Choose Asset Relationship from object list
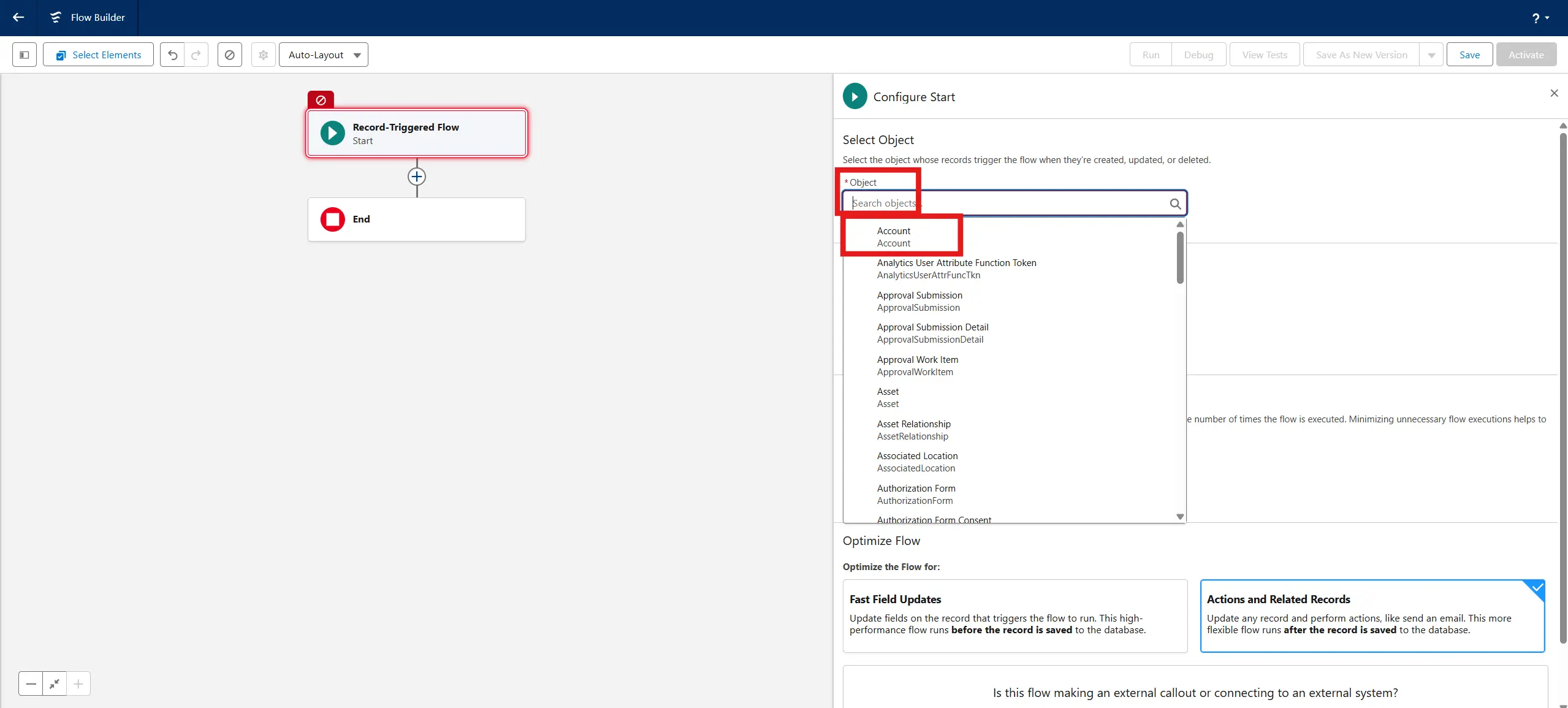1568x708 pixels. (913, 430)
